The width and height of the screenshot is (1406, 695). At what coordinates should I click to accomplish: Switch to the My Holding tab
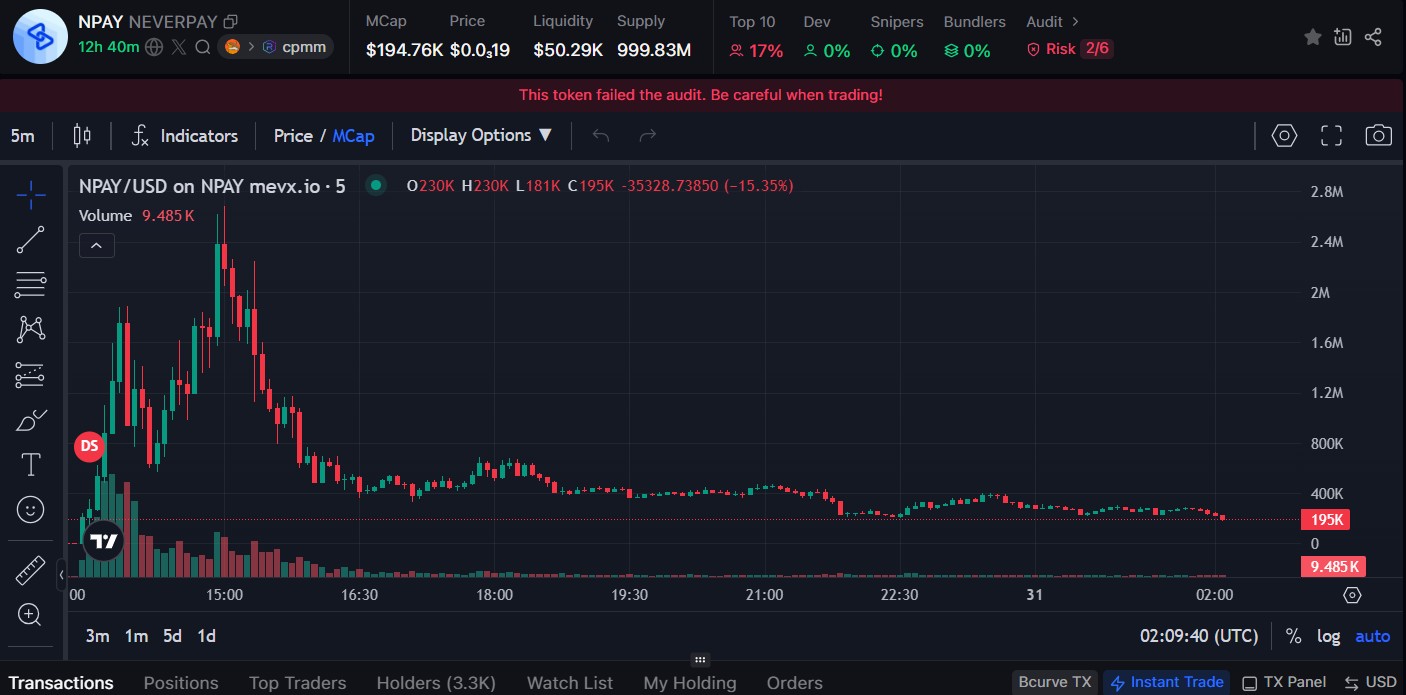point(690,683)
